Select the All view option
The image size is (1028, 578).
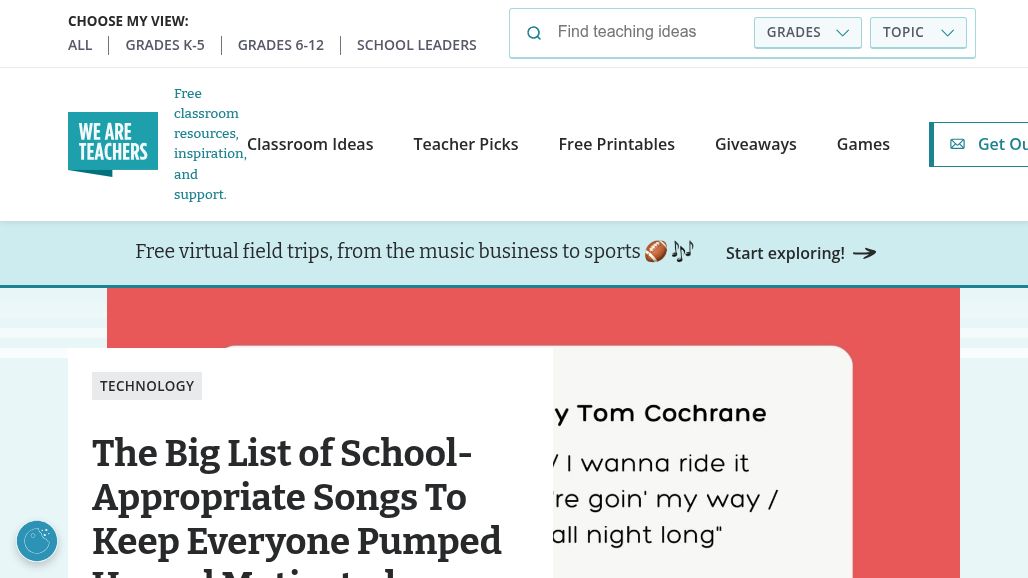[80, 45]
